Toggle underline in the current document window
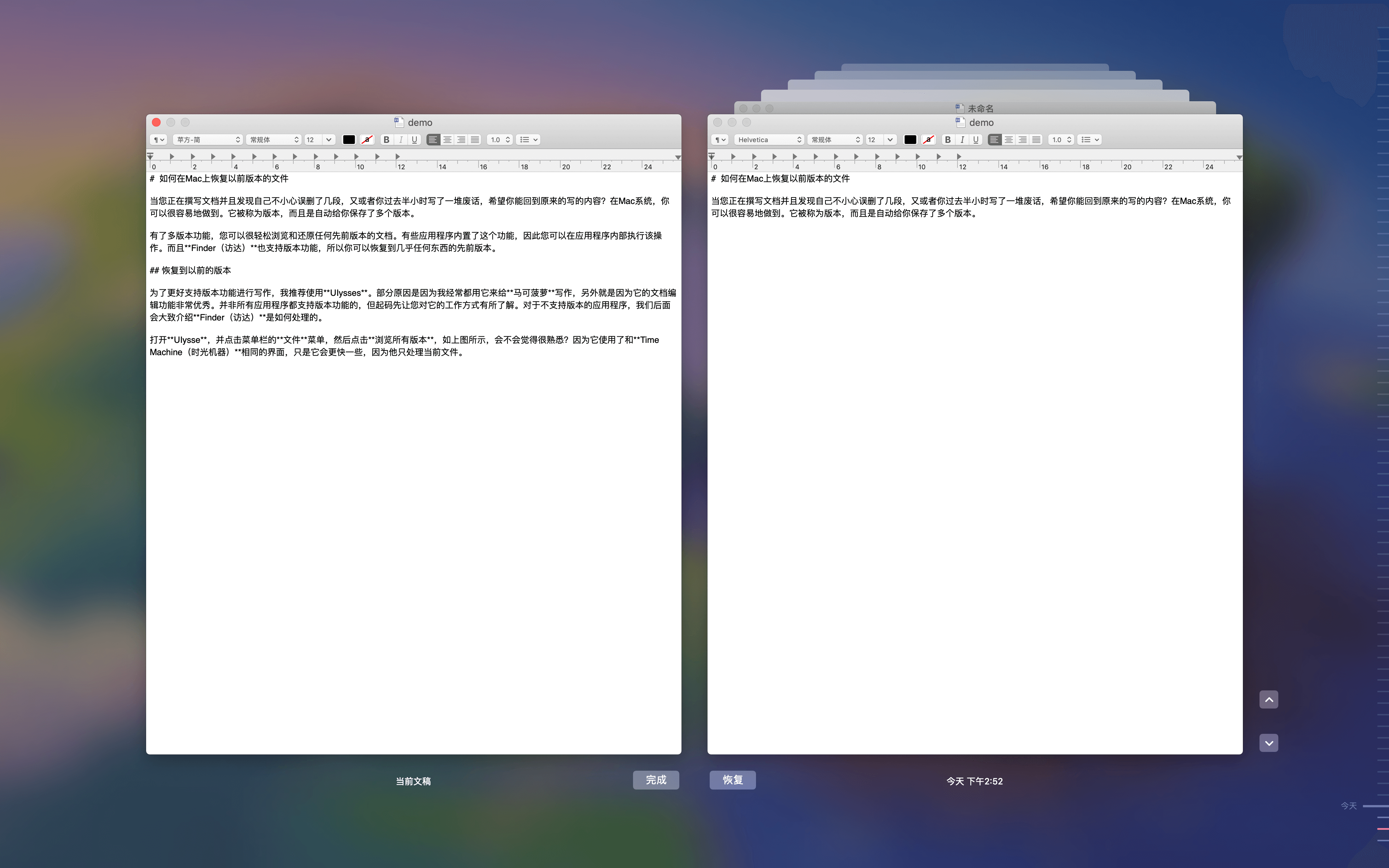Image resolution: width=1389 pixels, height=868 pixels. pos(415,140)
